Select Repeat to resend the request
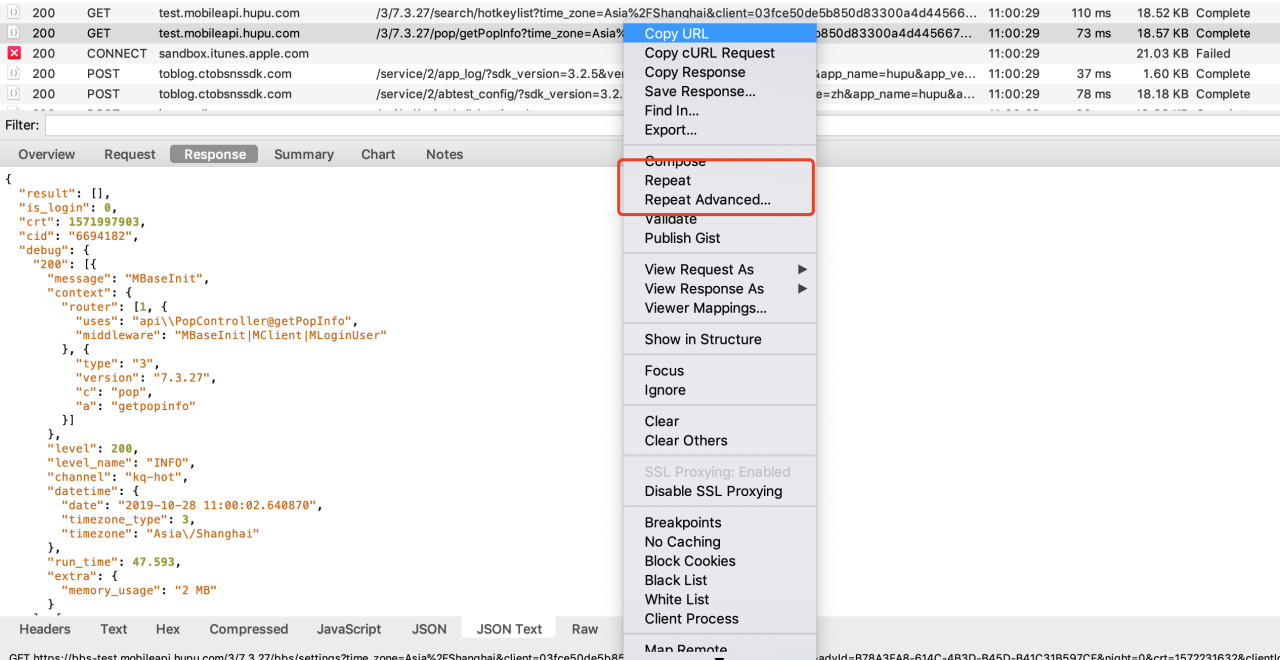This screenshot has width=1280, height=660. [667, 181]
